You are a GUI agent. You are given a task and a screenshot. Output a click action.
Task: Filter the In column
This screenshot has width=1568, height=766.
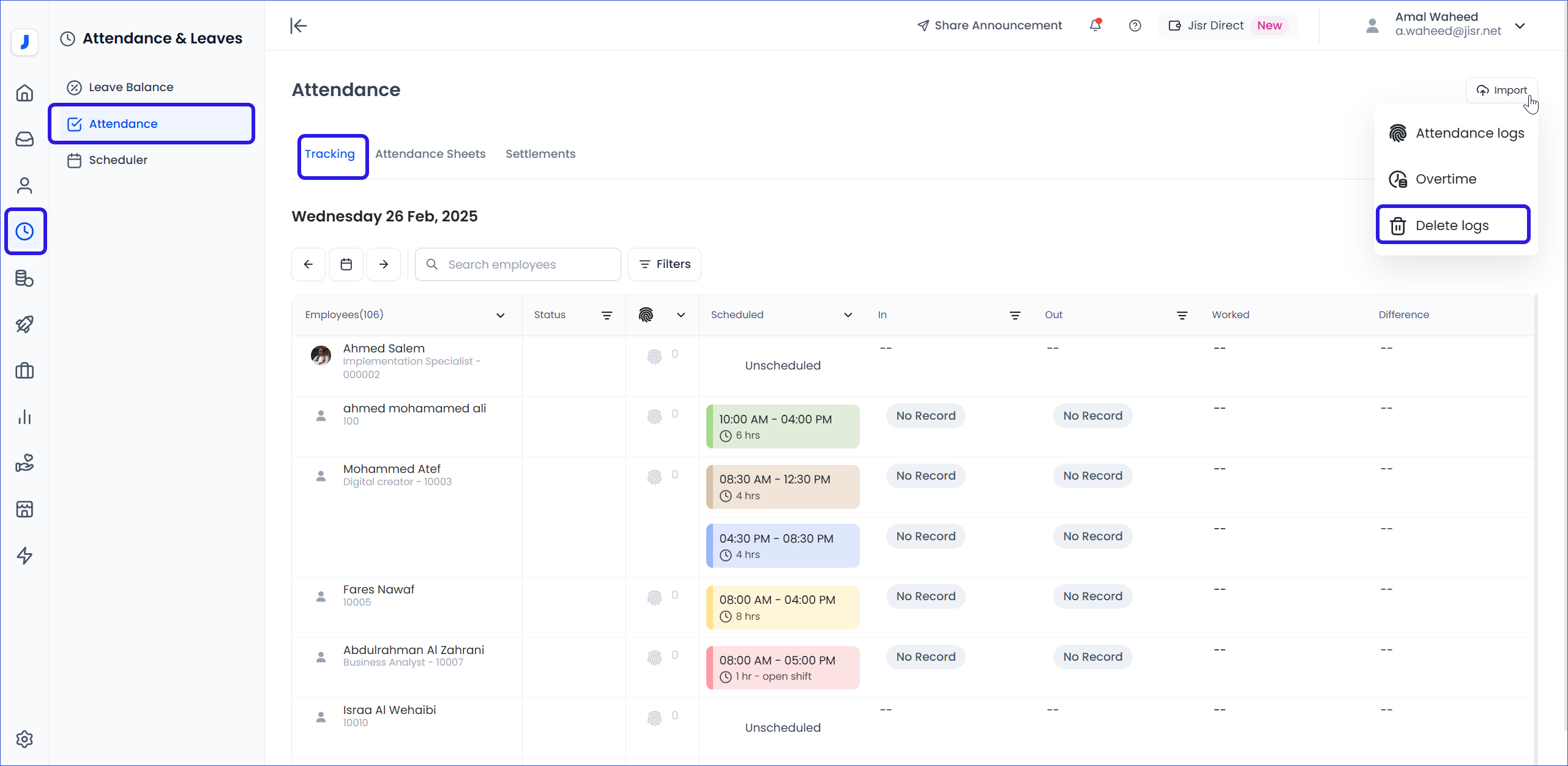pyautogui.click(x=1015, y=315)
